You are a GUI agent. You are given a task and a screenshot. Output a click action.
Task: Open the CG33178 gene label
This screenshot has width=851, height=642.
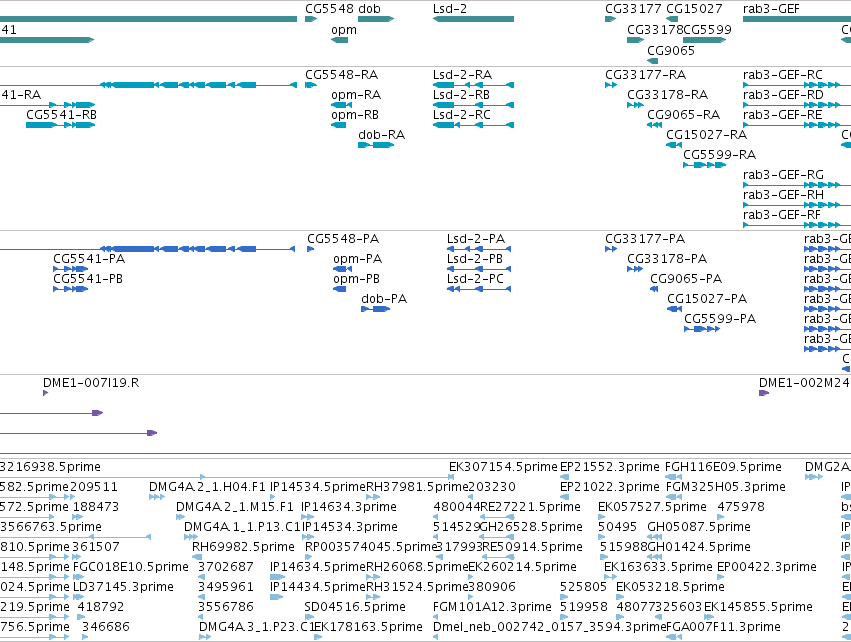coord(655,30)
